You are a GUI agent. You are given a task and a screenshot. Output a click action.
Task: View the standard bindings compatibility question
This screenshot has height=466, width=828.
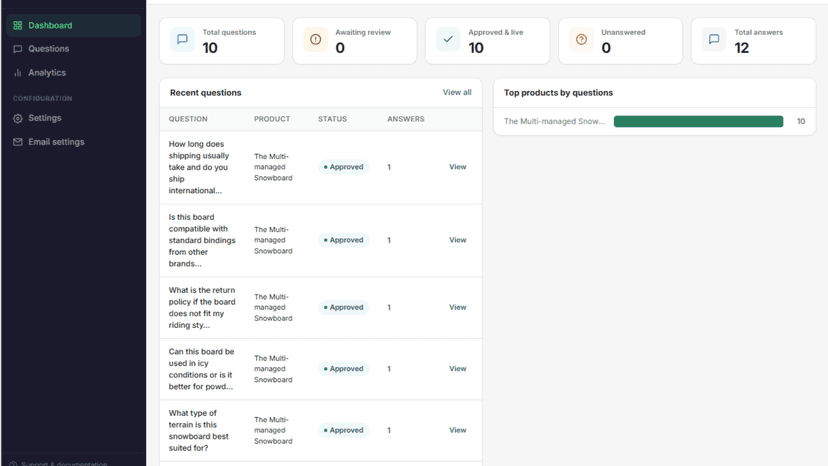pyautogui.click(x=457, y=240)
